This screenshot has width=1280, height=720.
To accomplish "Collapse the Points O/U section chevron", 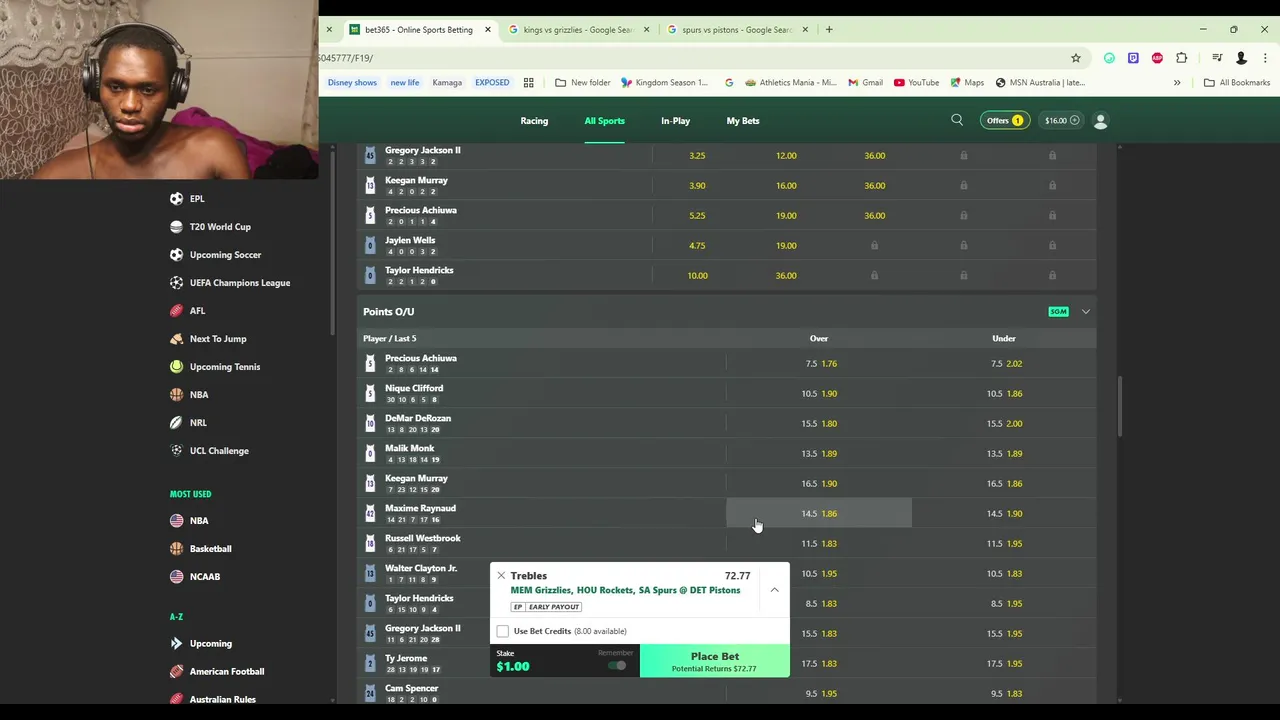I will click(x=1085, y=312).
